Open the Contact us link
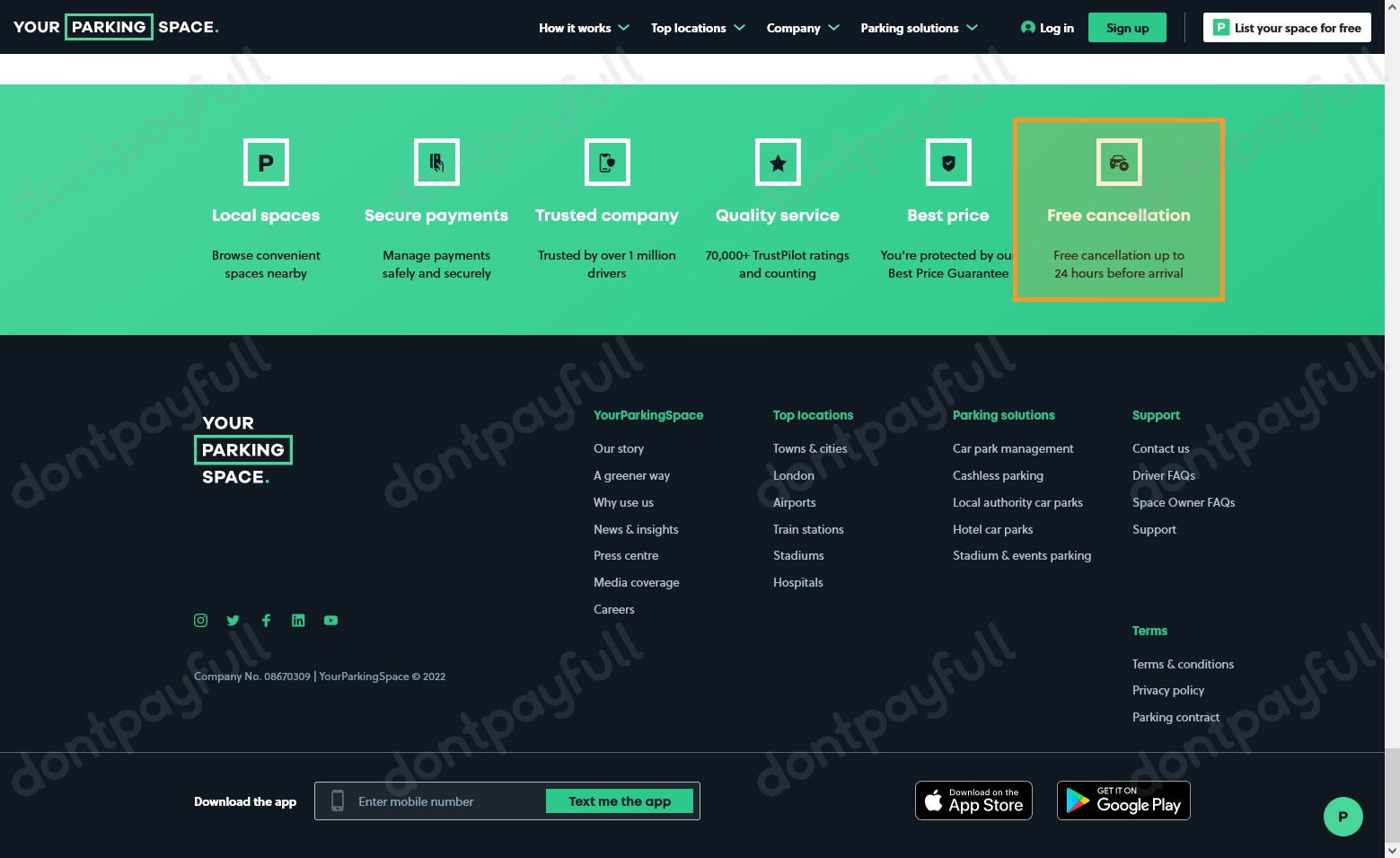Screen dimensions: 1400x858 click(x=1160, y=448)
